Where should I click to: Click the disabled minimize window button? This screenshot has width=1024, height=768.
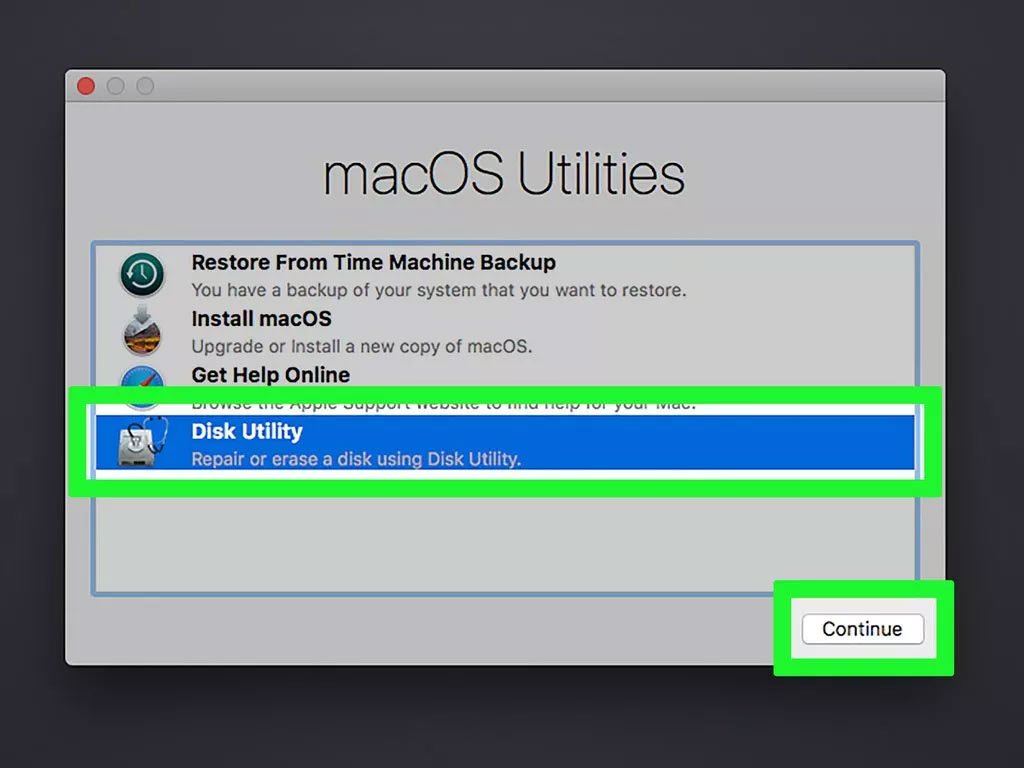point(116,86)
